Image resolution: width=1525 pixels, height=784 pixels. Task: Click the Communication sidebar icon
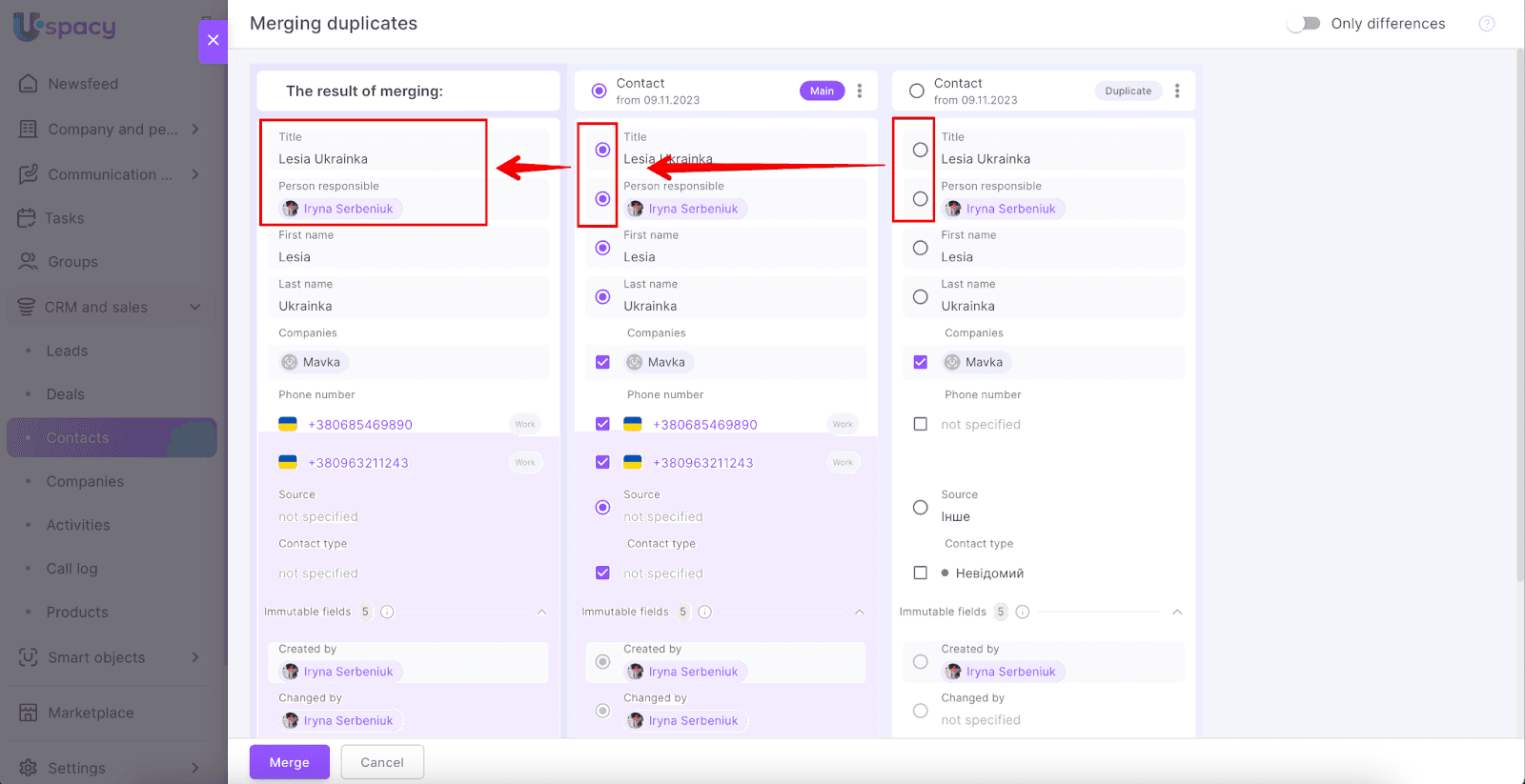coord(29,174)
